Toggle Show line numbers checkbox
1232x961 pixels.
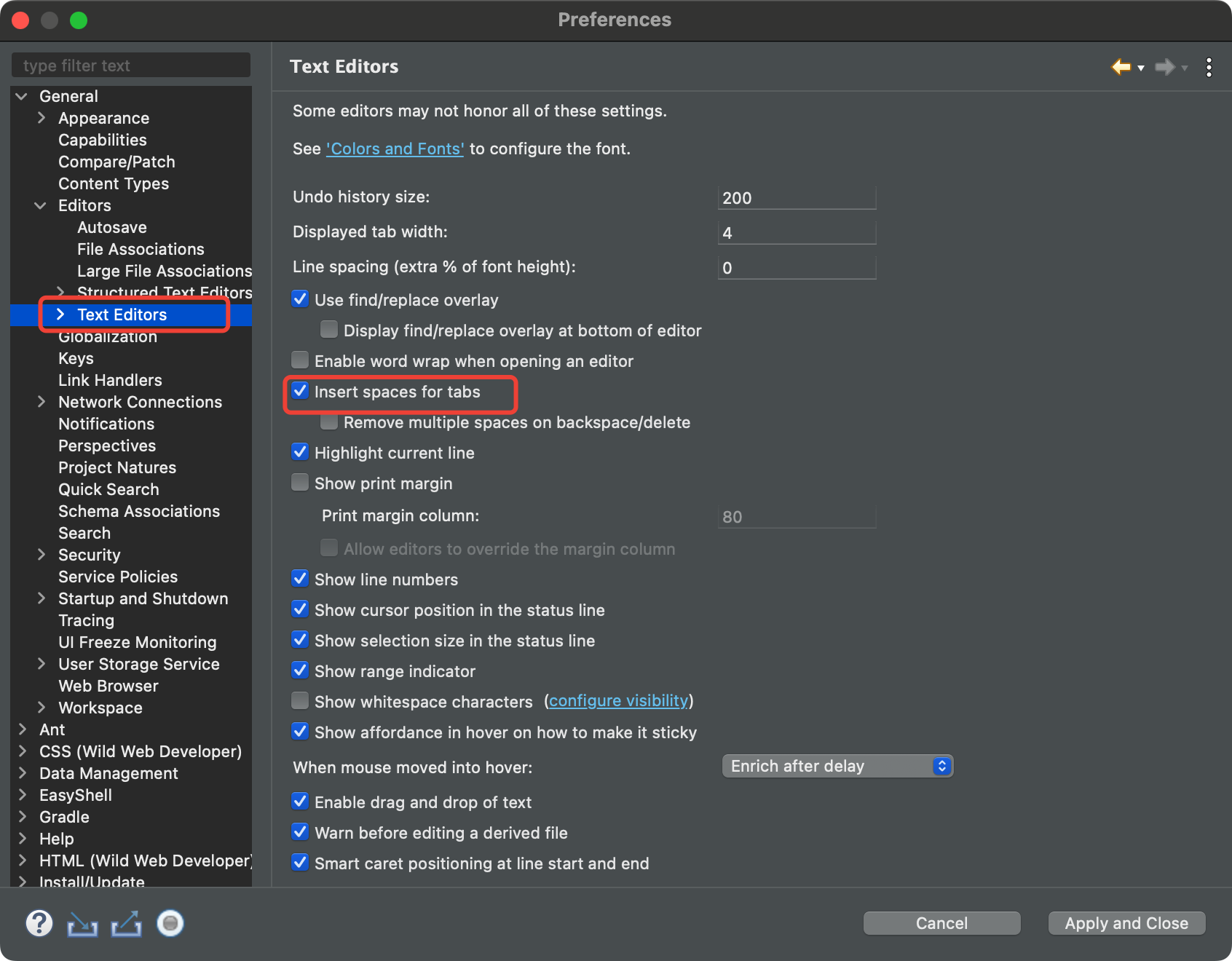click(x=300, y=579)
